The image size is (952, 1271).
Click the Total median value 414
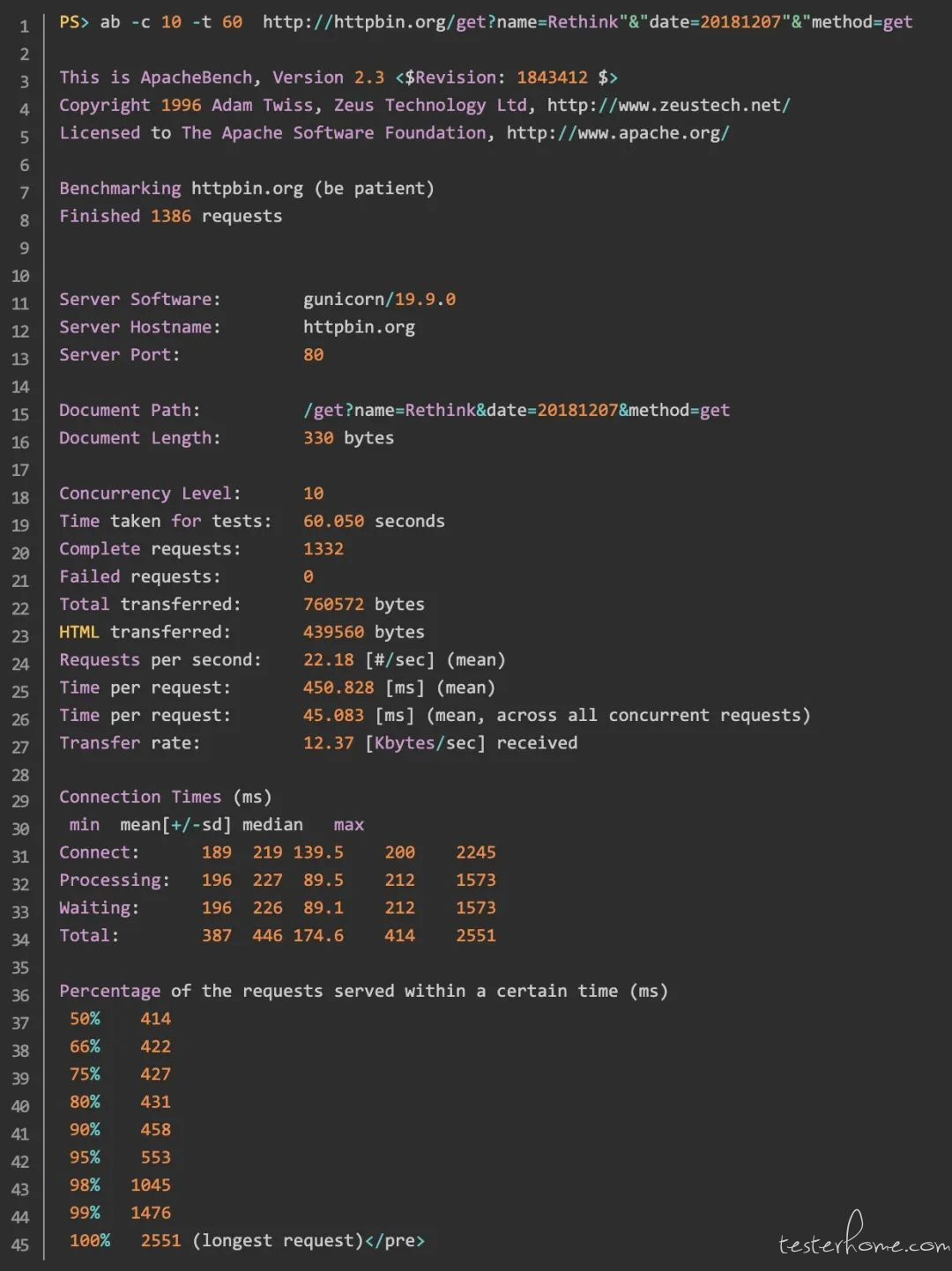399,935
